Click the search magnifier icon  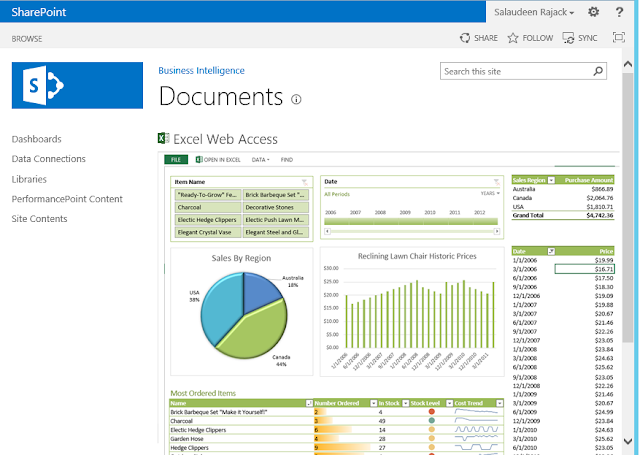598,71
